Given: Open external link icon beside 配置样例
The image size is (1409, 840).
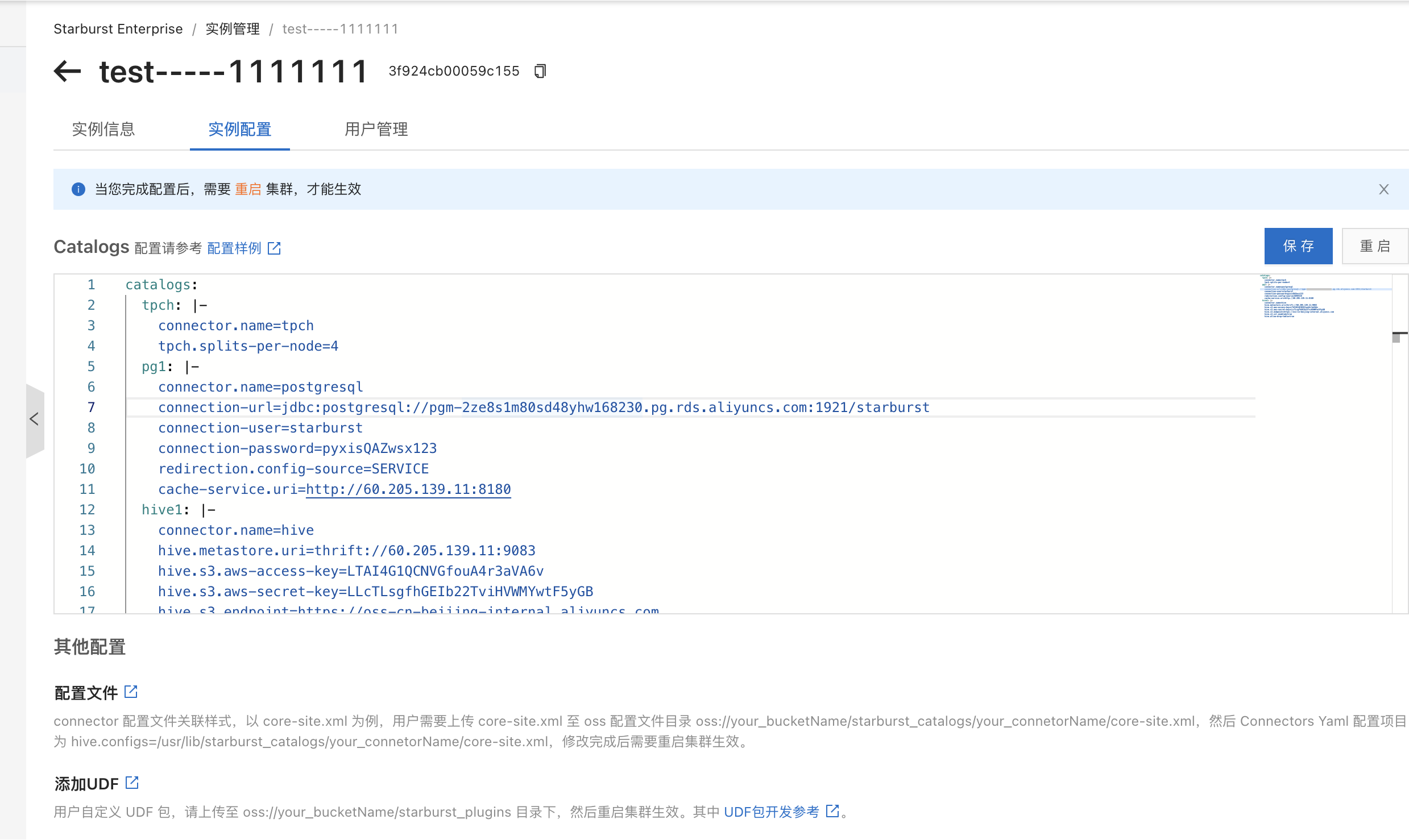Looking at the screenshot, I should [274, 248].
